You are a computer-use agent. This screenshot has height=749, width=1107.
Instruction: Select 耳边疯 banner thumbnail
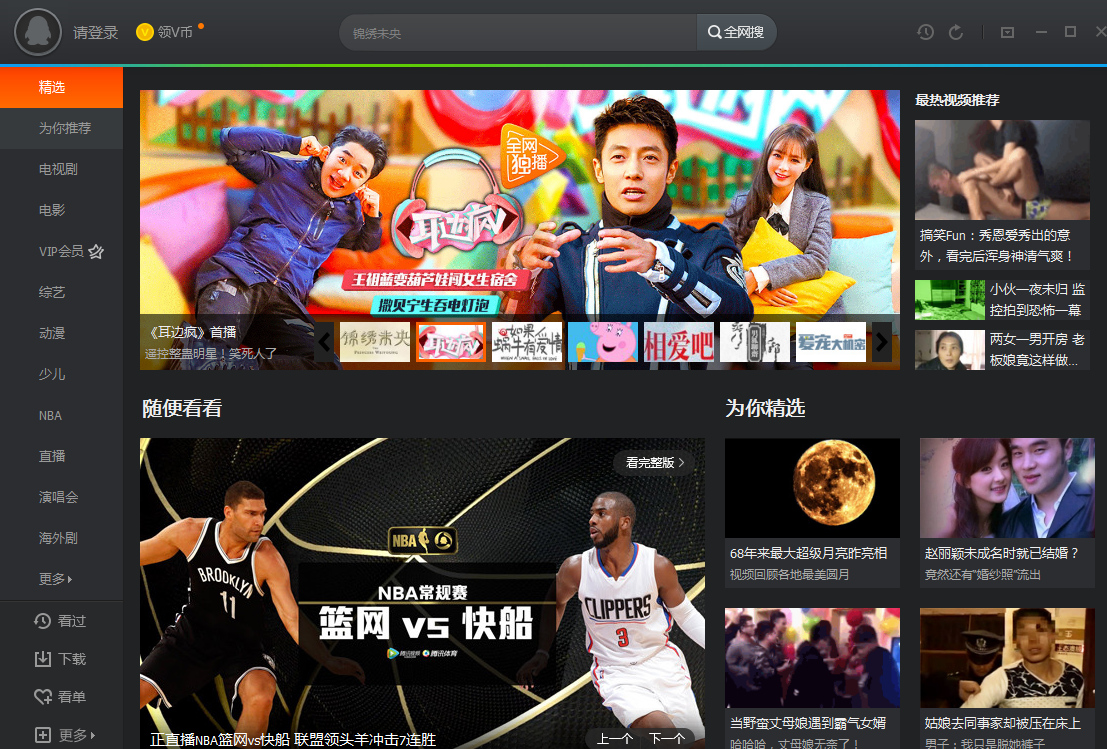(x=451, y=342)
